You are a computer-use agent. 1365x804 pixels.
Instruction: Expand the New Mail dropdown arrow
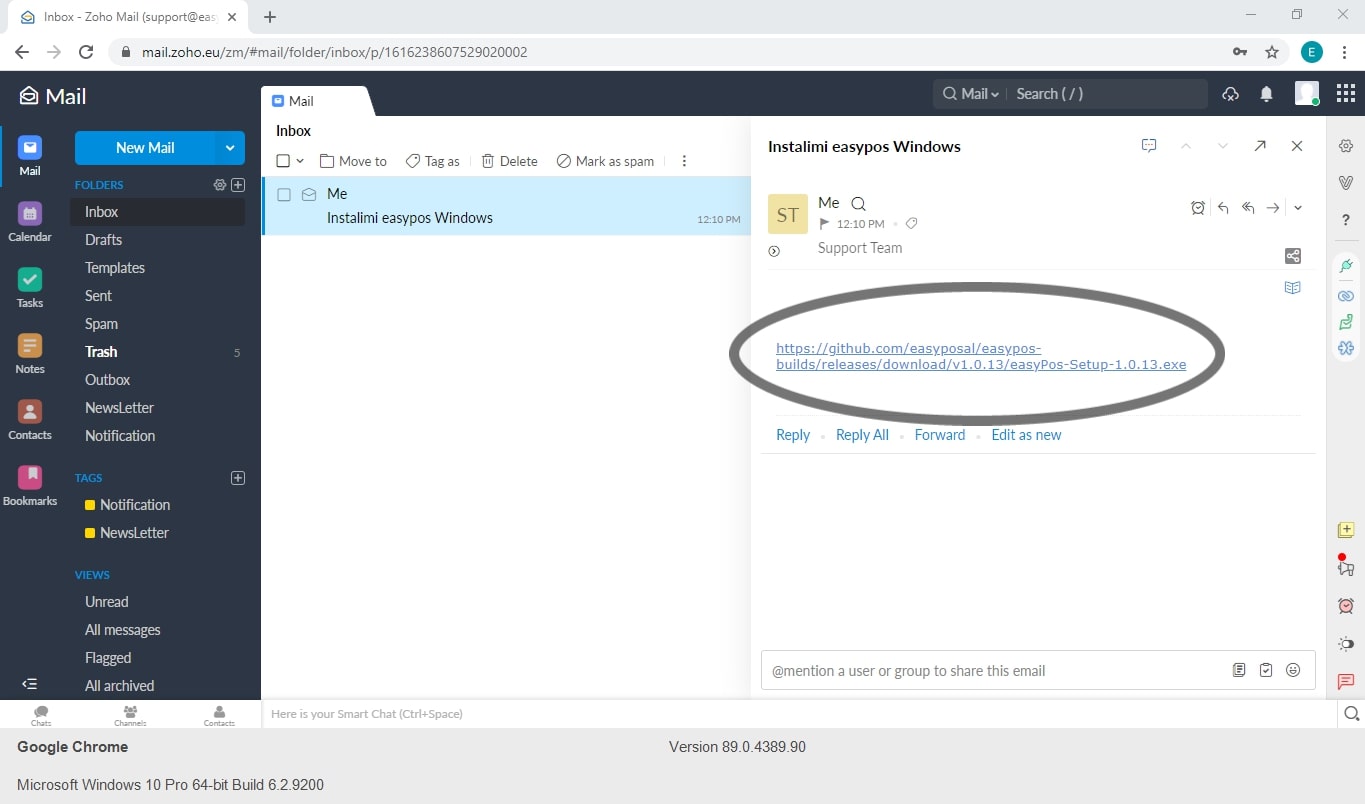click(x=228, y=147)
